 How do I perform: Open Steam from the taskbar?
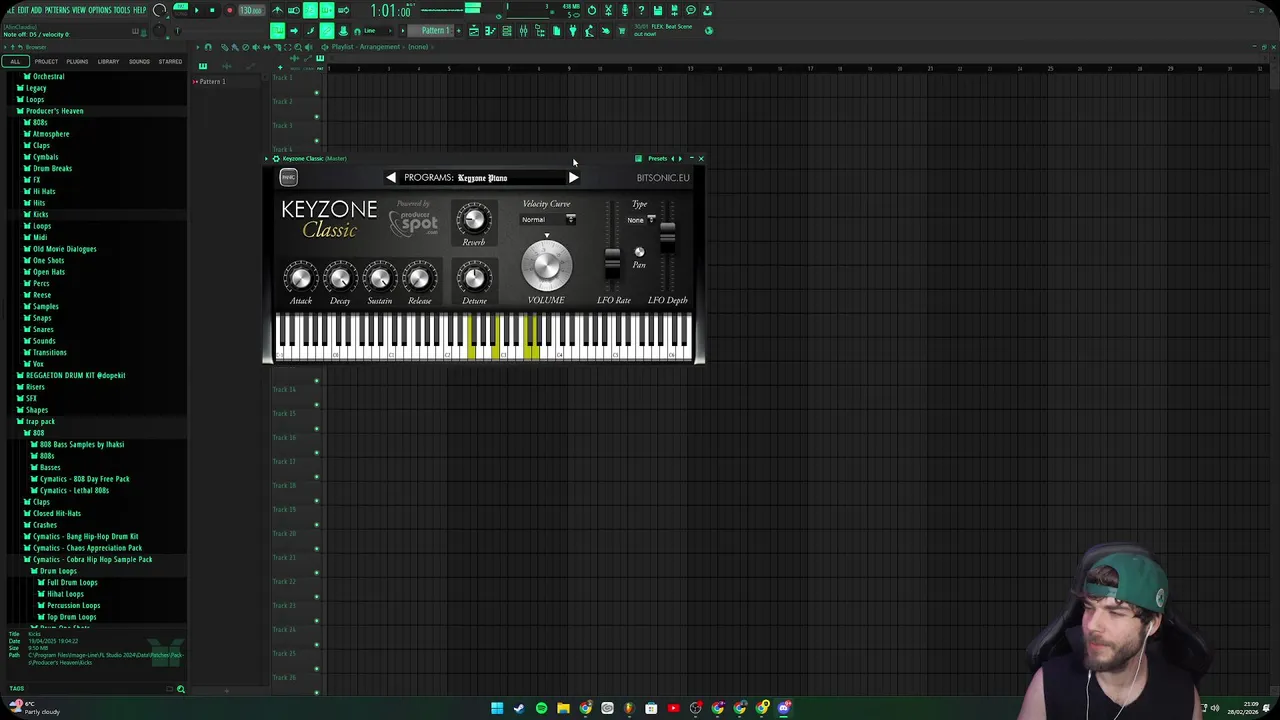point(519,708)
